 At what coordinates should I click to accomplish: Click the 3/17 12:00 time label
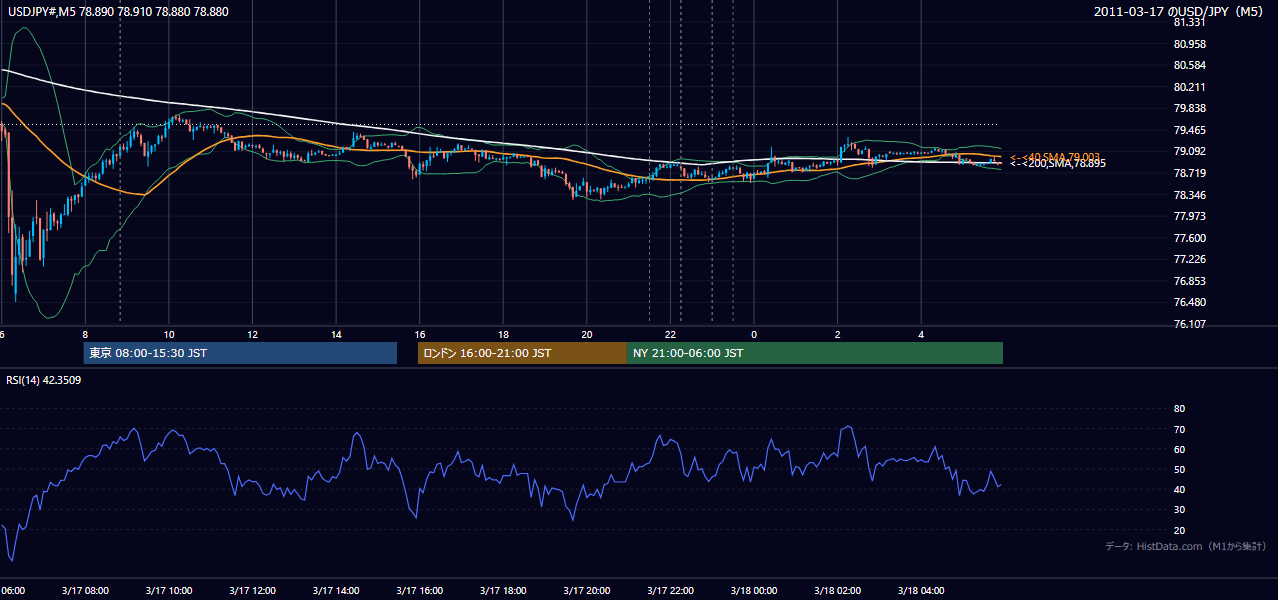(252, 591)
